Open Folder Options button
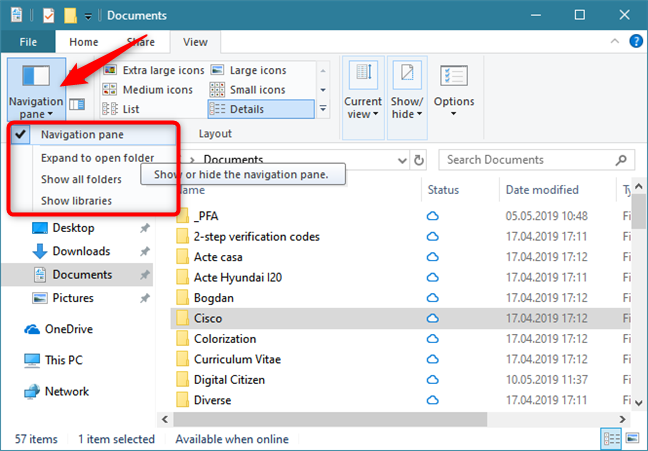 (x=454, y=91)
